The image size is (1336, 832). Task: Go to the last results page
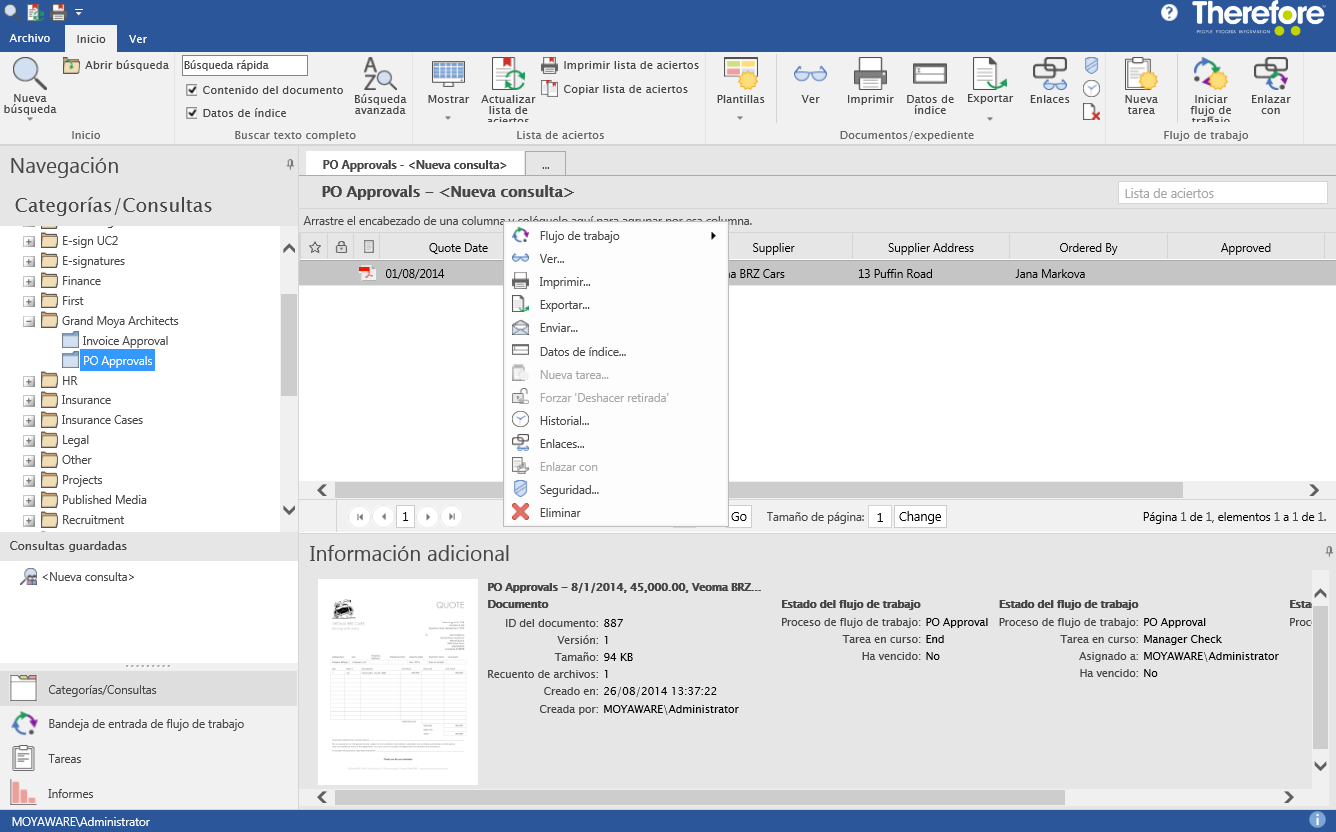point(452,517)
